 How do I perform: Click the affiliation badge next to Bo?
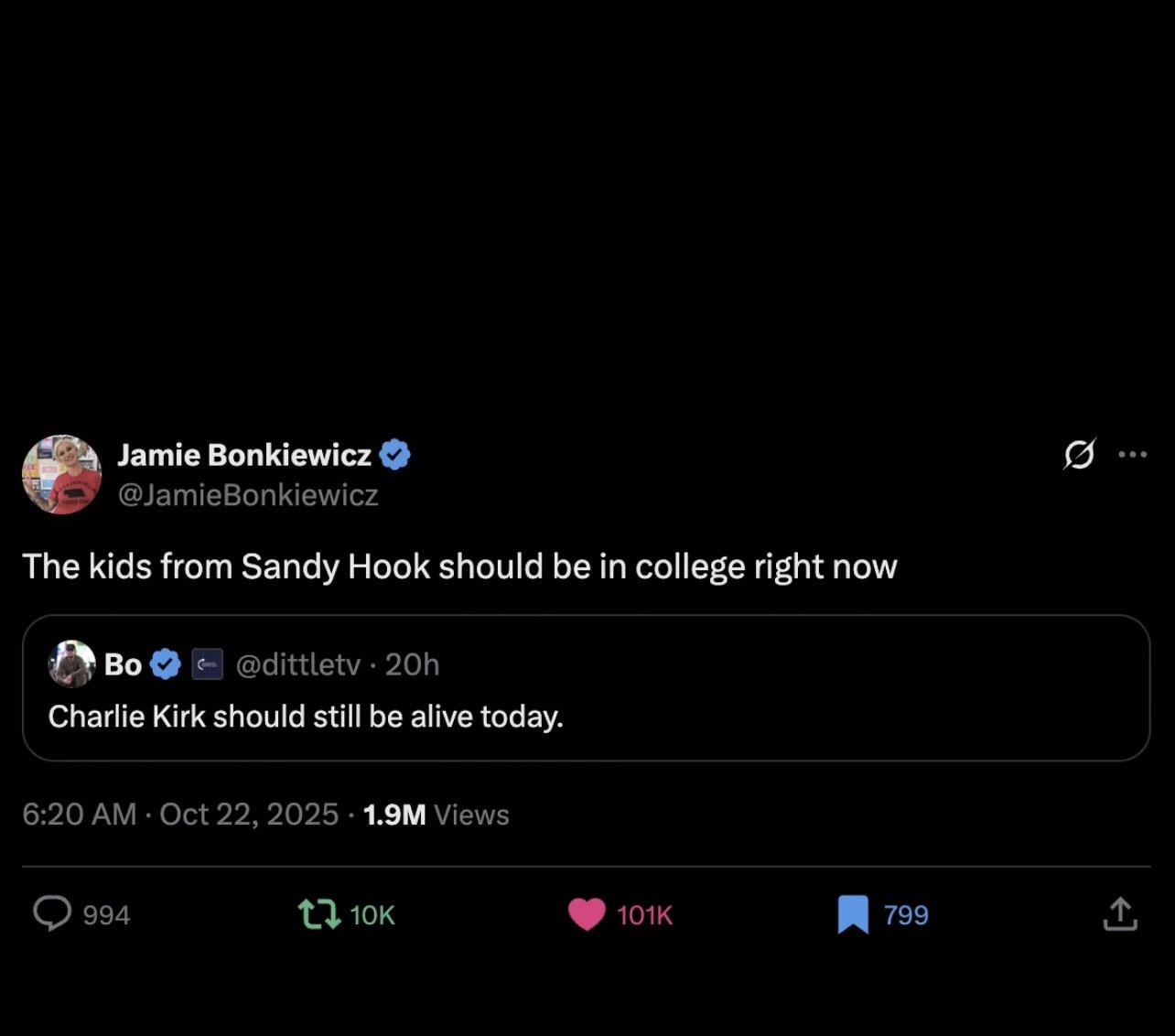pyautogui.click(x=208, y=664)
